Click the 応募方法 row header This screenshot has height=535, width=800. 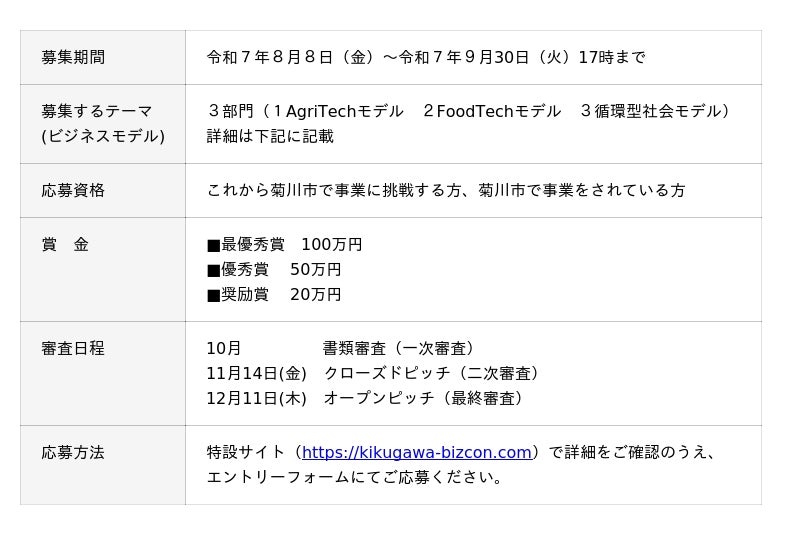(73, 453)
